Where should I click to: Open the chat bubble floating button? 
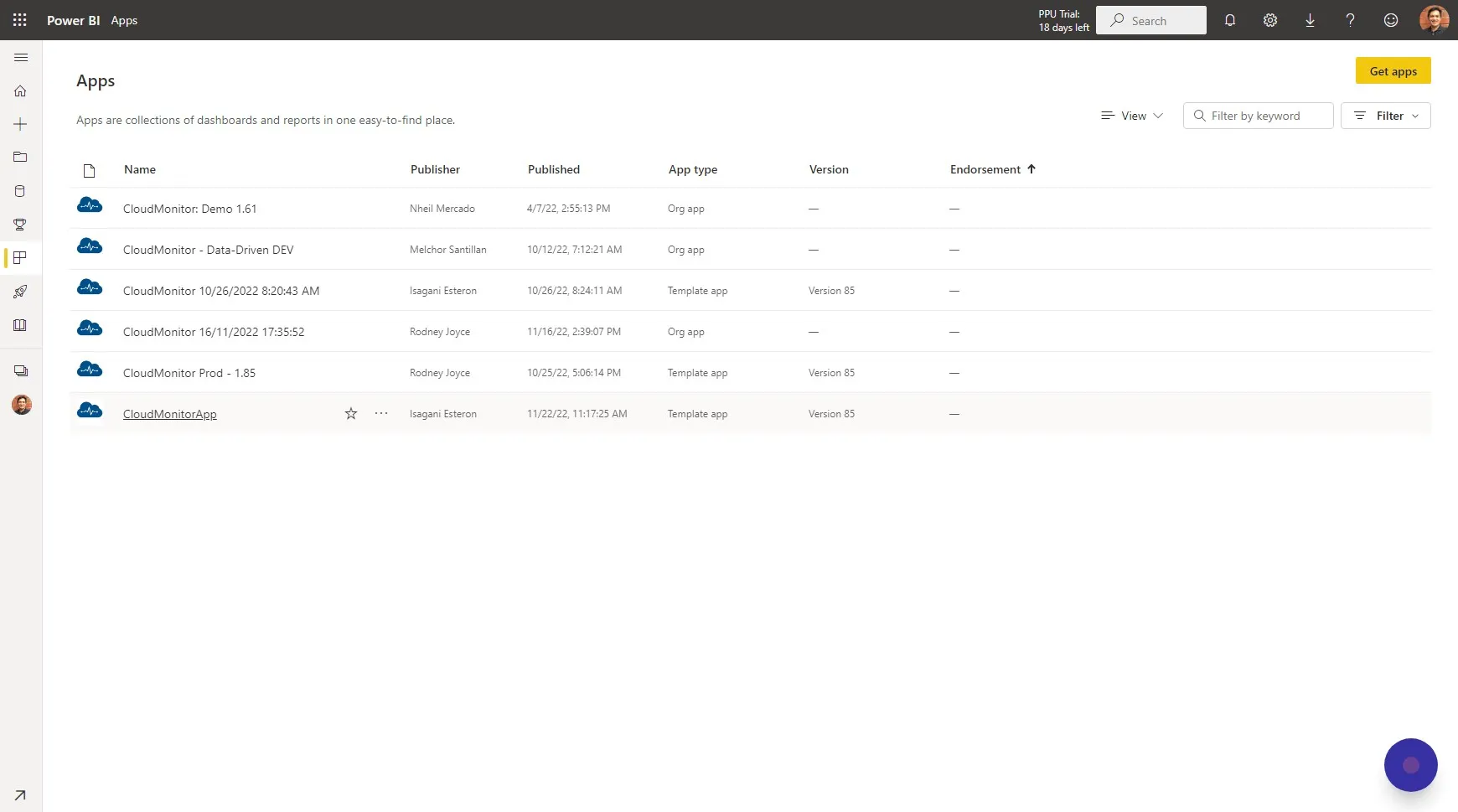[1411, 765]
